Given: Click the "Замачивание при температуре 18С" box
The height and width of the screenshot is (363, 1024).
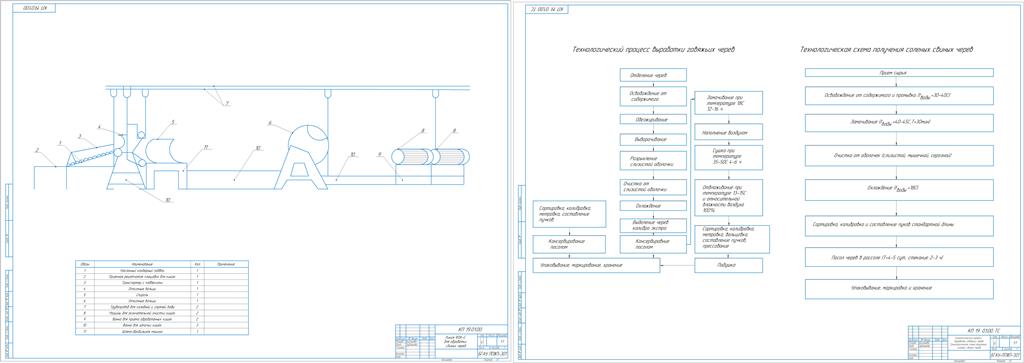Looking at the screenshot, I should click(728, 103).
